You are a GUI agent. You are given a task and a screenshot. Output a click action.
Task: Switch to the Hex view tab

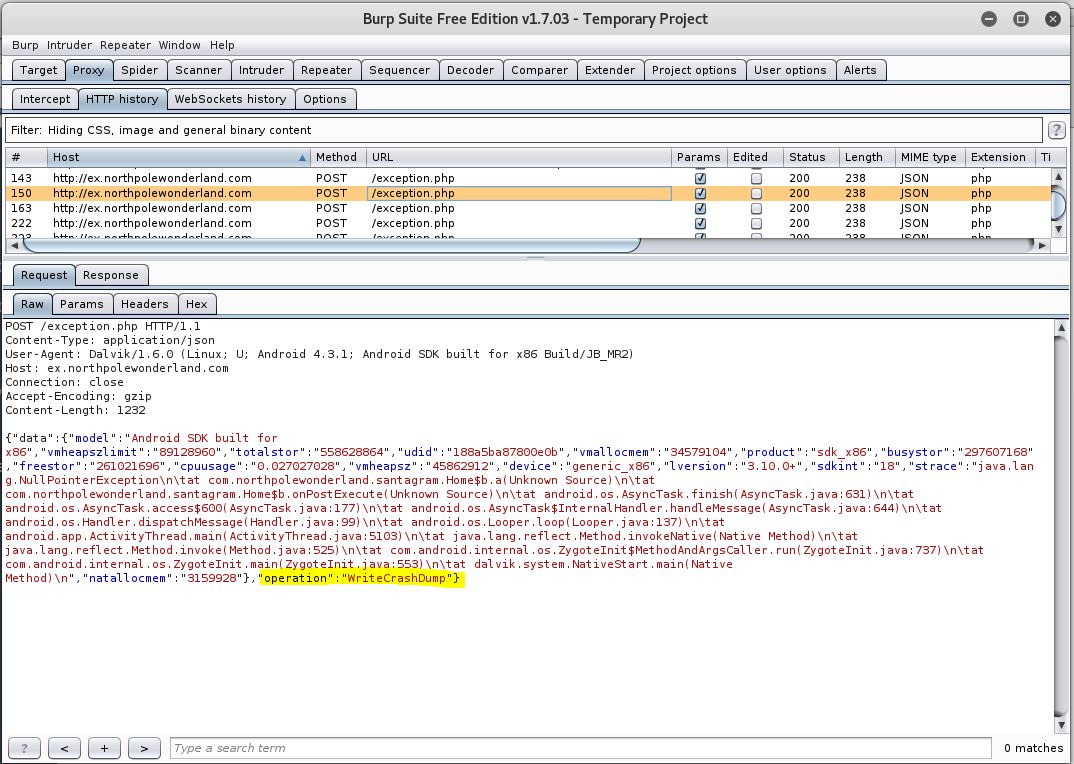[196, 304]
